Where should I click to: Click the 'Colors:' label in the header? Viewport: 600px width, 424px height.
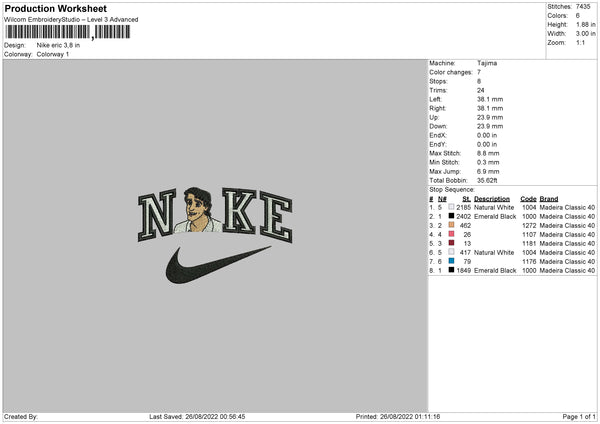click(x=557, y=16)
